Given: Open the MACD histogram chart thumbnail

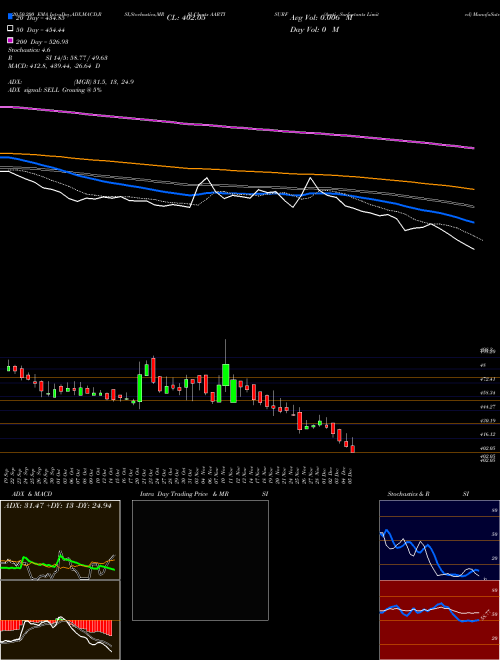Looking at the screenshot, I should point(60,620).
